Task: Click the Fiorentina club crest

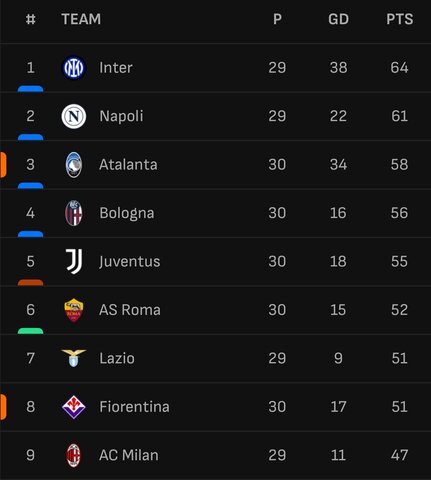Action: pos(74,407)
